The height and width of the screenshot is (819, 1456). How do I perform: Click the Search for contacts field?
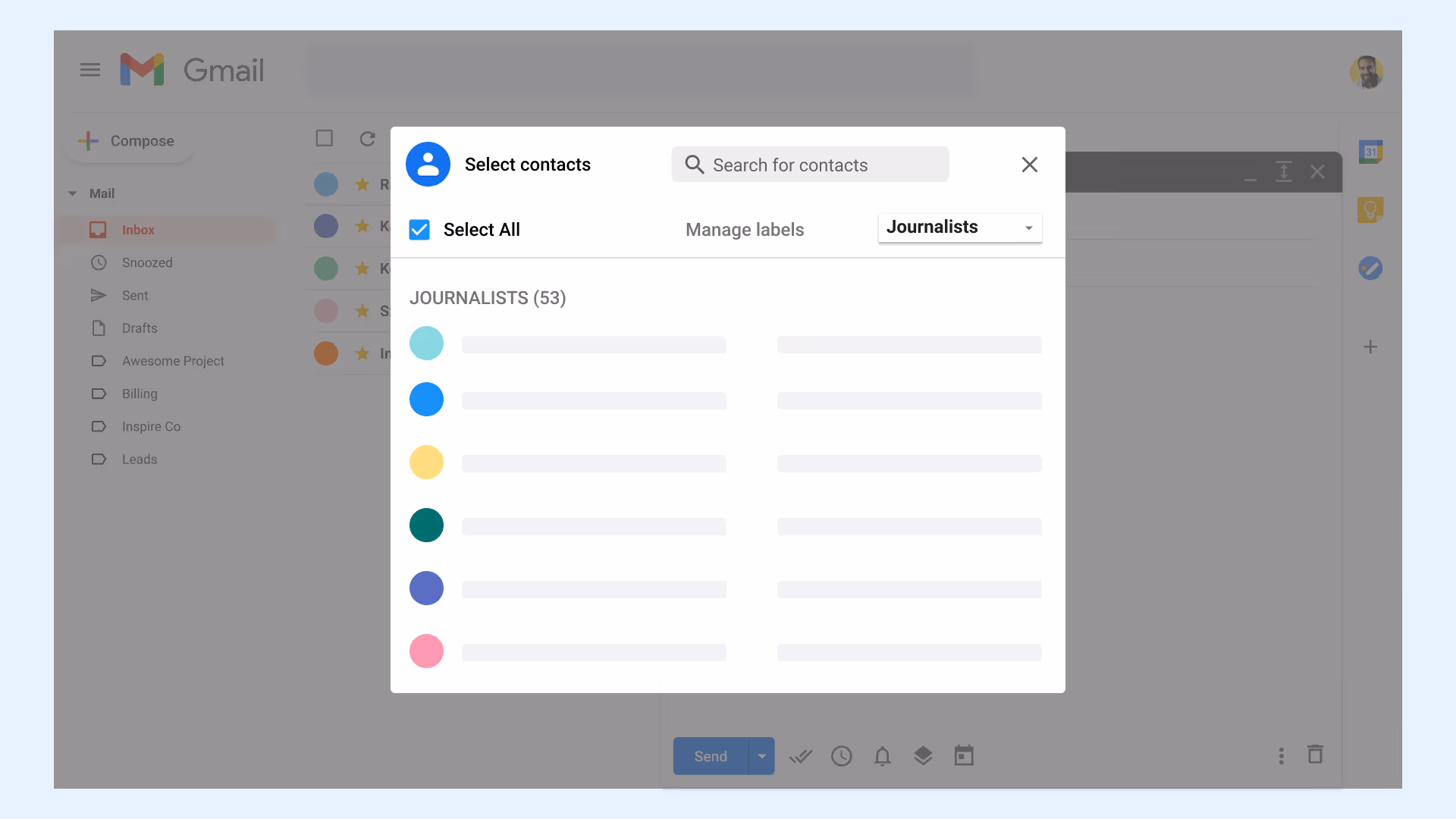pos(810,165)
